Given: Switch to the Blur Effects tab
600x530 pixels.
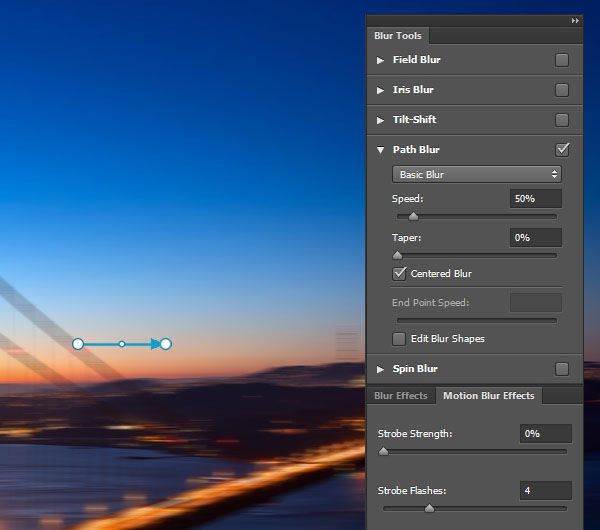Looking at the screenshot, I should (401, 396).
